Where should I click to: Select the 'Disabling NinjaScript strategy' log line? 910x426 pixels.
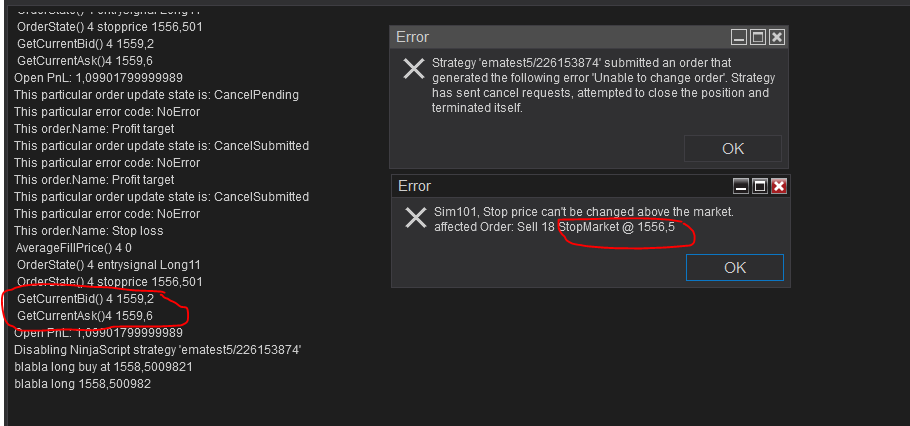pyautogui.click(x=158, y=350)
